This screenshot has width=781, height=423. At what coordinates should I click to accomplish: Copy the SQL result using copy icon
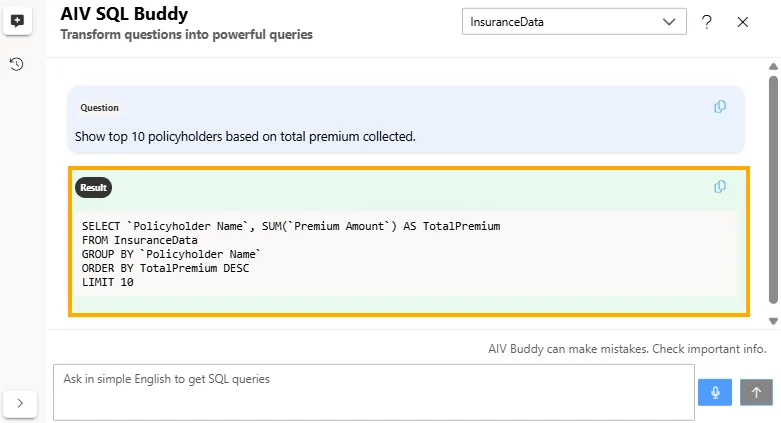tap(720, 187)
